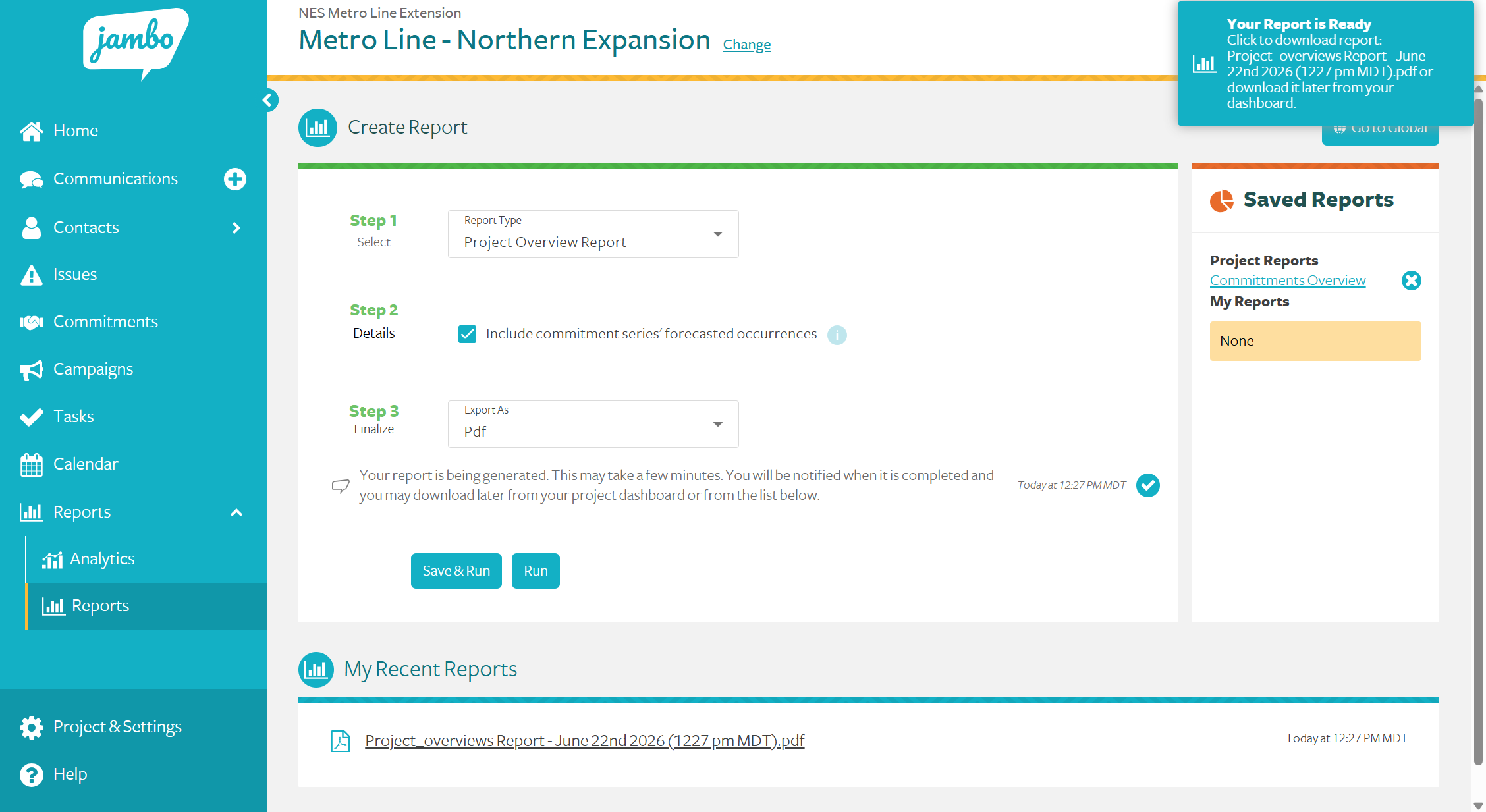The image size is (1486, 812).
Task: Click the Create Report circular chart icon
Action: (317, 128)
